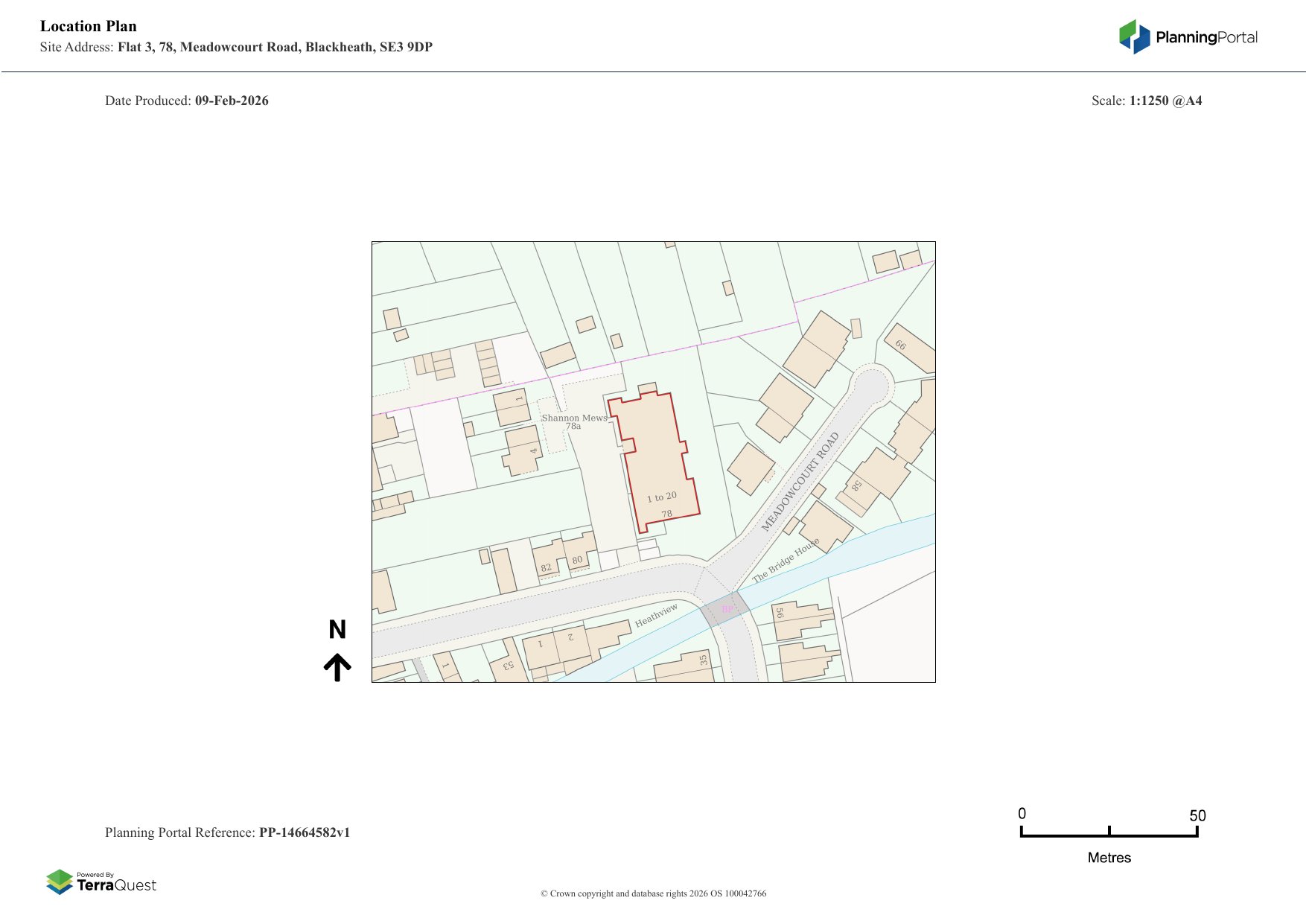Click the Scale 1:1250 @A4 text
Image resolution: width=1306 pixels, height=924 pixels.
click(1146, 101)
